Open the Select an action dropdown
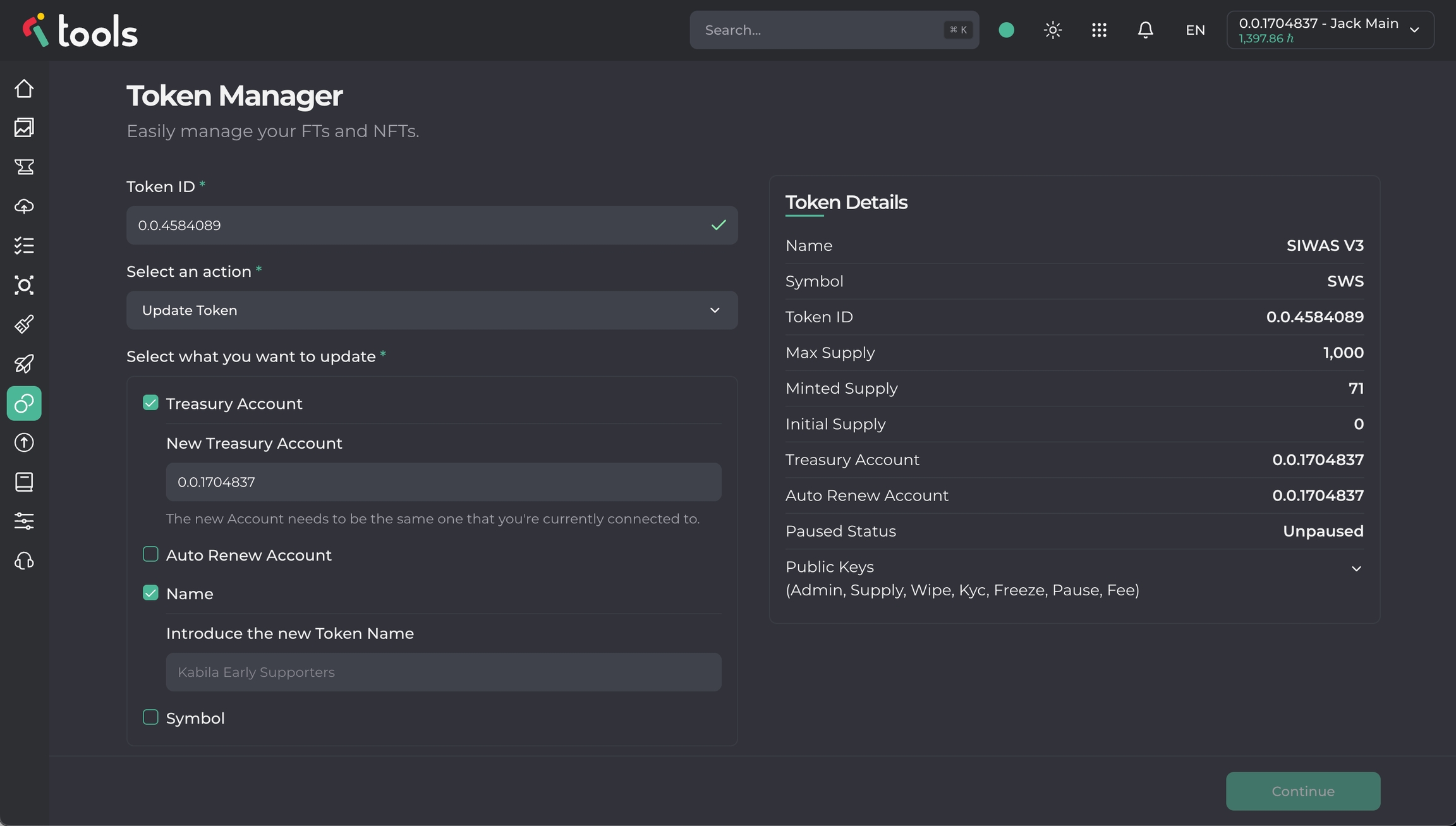This screenshot has width=1456, height=826. (x=432, y=310)
